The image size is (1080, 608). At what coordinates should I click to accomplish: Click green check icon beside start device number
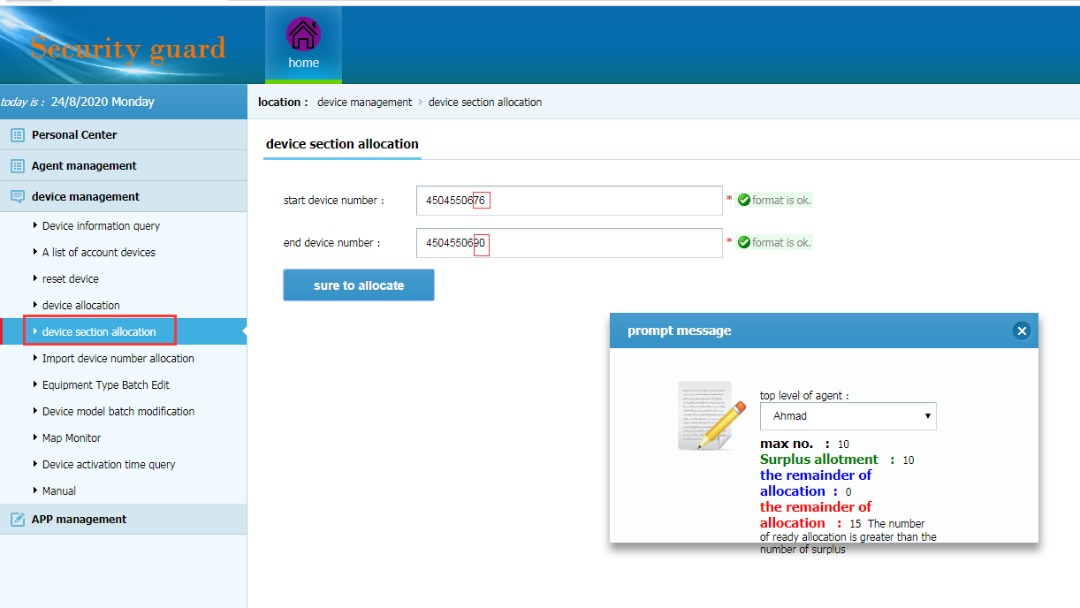(744, 200)
